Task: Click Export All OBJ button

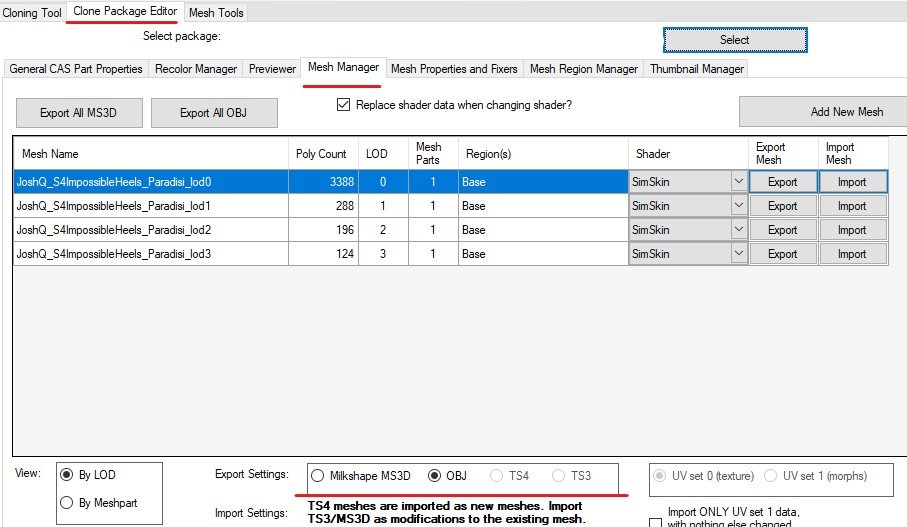Action: pyautogui.click(x=213, y=113)
